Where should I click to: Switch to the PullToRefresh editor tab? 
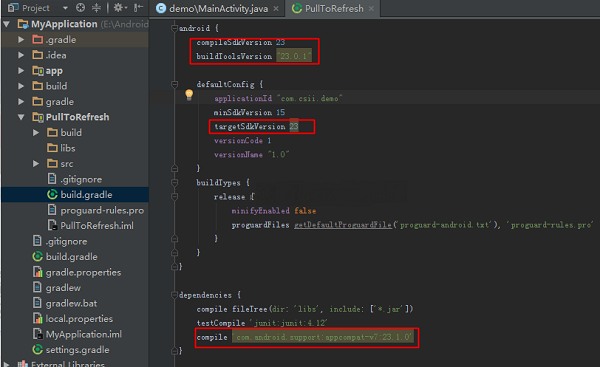(334, 8)
